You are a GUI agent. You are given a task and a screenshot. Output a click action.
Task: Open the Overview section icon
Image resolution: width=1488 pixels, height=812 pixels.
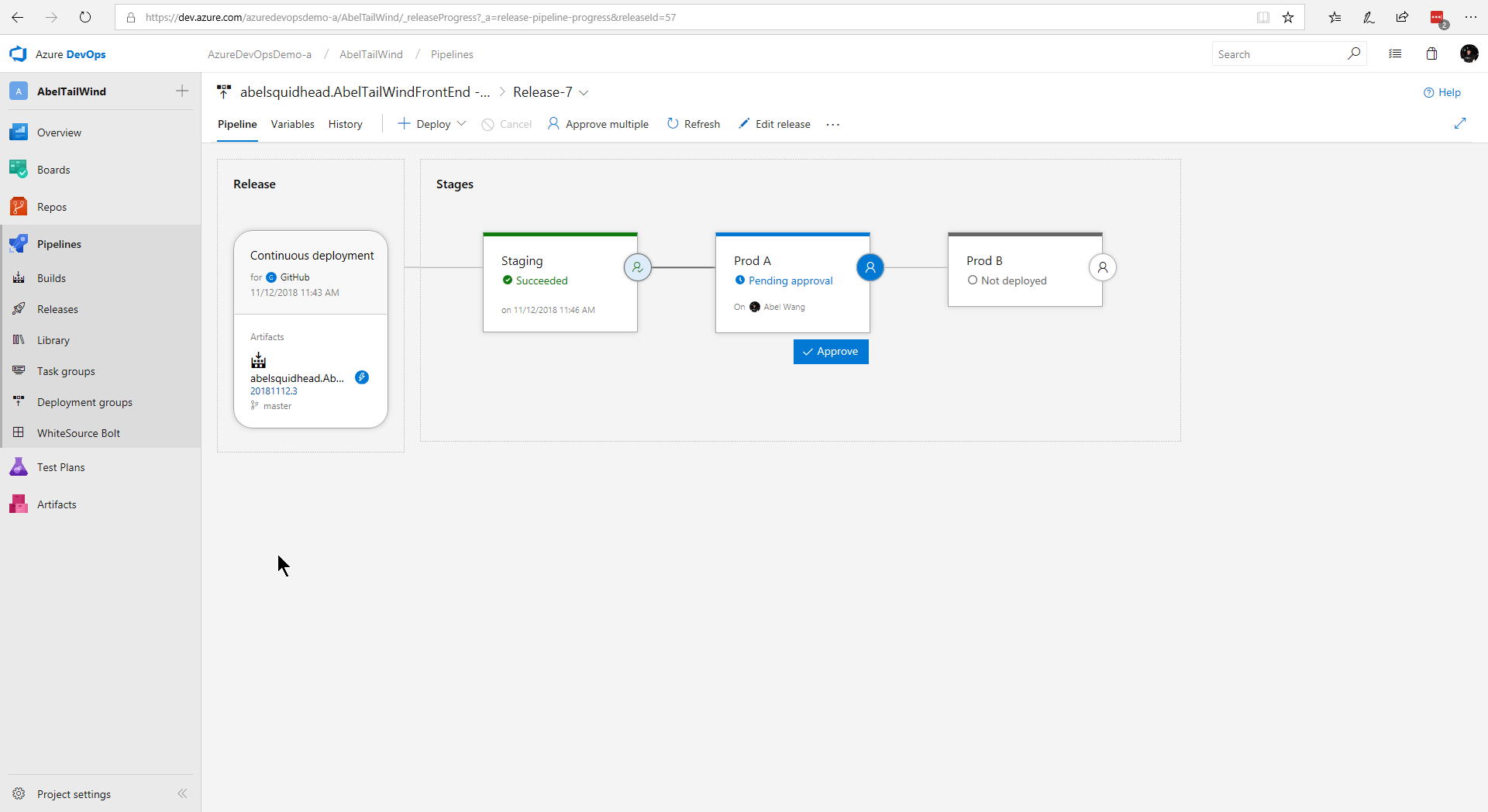(x=19, y=132)
